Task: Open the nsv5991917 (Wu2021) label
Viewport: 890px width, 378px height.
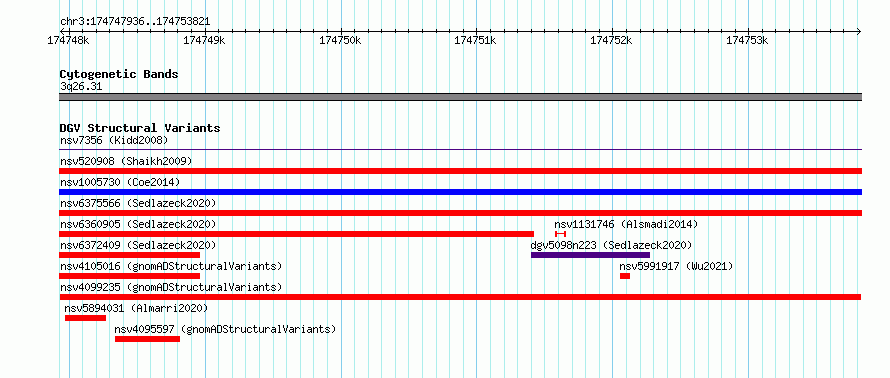Action: [676, 266]
